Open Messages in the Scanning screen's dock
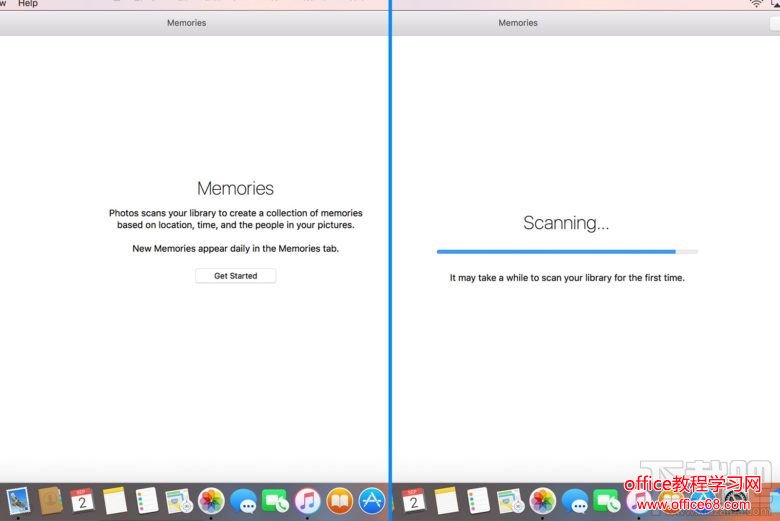The image size is (780, 521). tap(575, 502)
